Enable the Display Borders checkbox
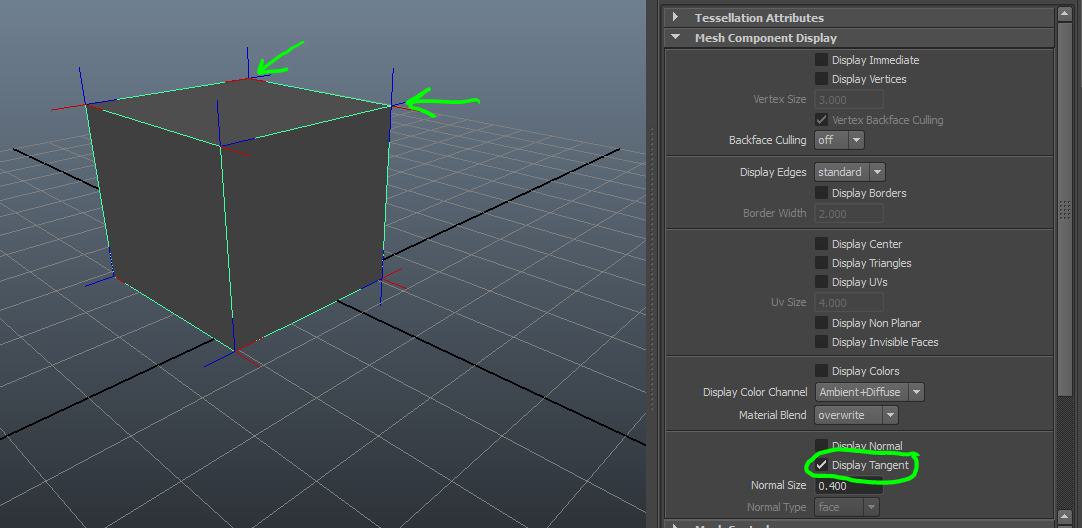Screen dimensions: 1082x528 point(821,193)
